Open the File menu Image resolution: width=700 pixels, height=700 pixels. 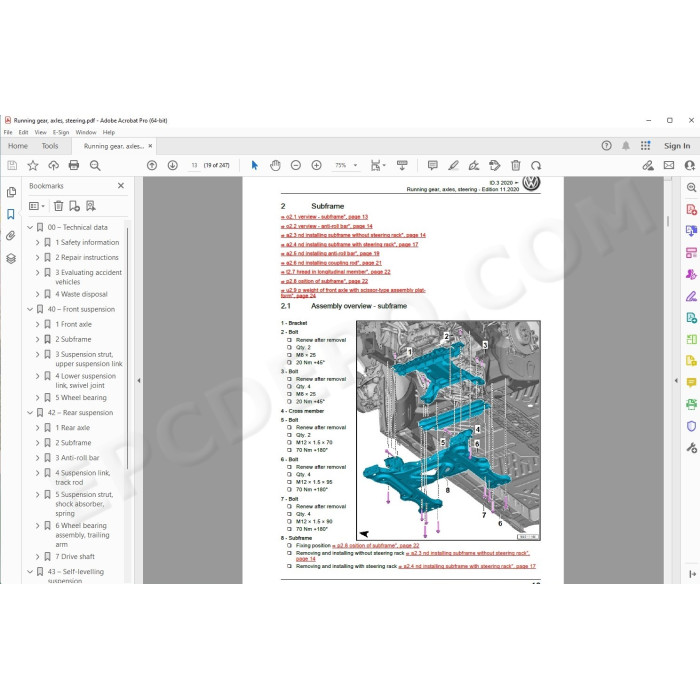(8, 132)
